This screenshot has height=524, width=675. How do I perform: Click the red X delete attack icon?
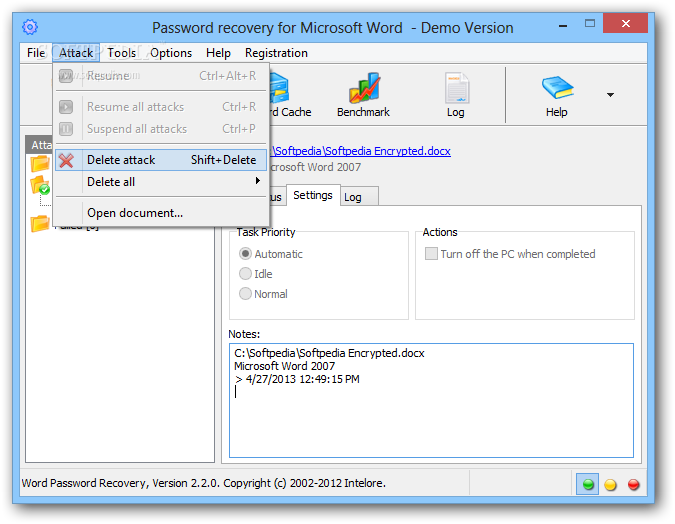[66, 160]
